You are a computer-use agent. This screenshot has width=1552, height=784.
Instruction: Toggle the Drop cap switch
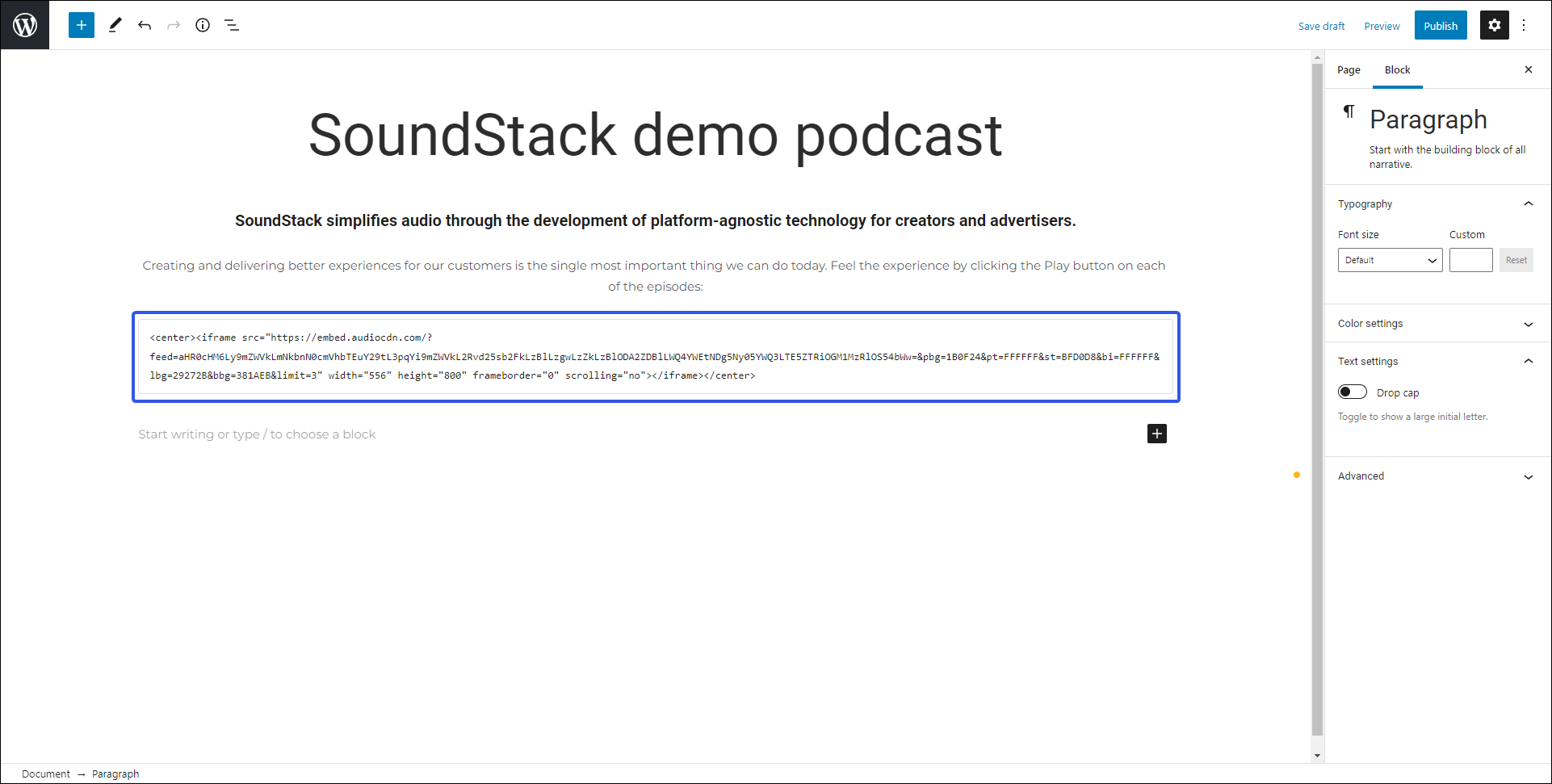coord(1353,392)
